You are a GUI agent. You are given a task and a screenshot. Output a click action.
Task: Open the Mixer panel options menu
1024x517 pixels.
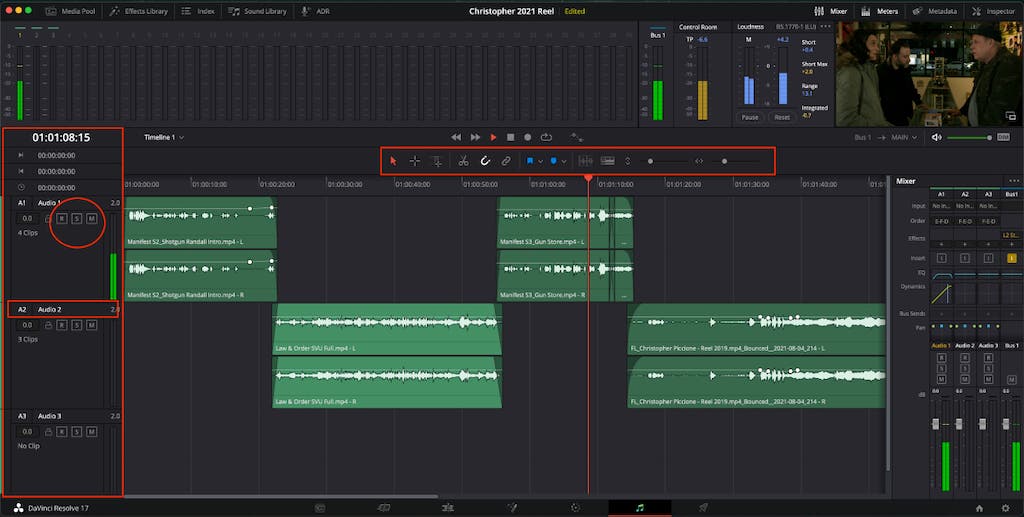(1014, 181)
